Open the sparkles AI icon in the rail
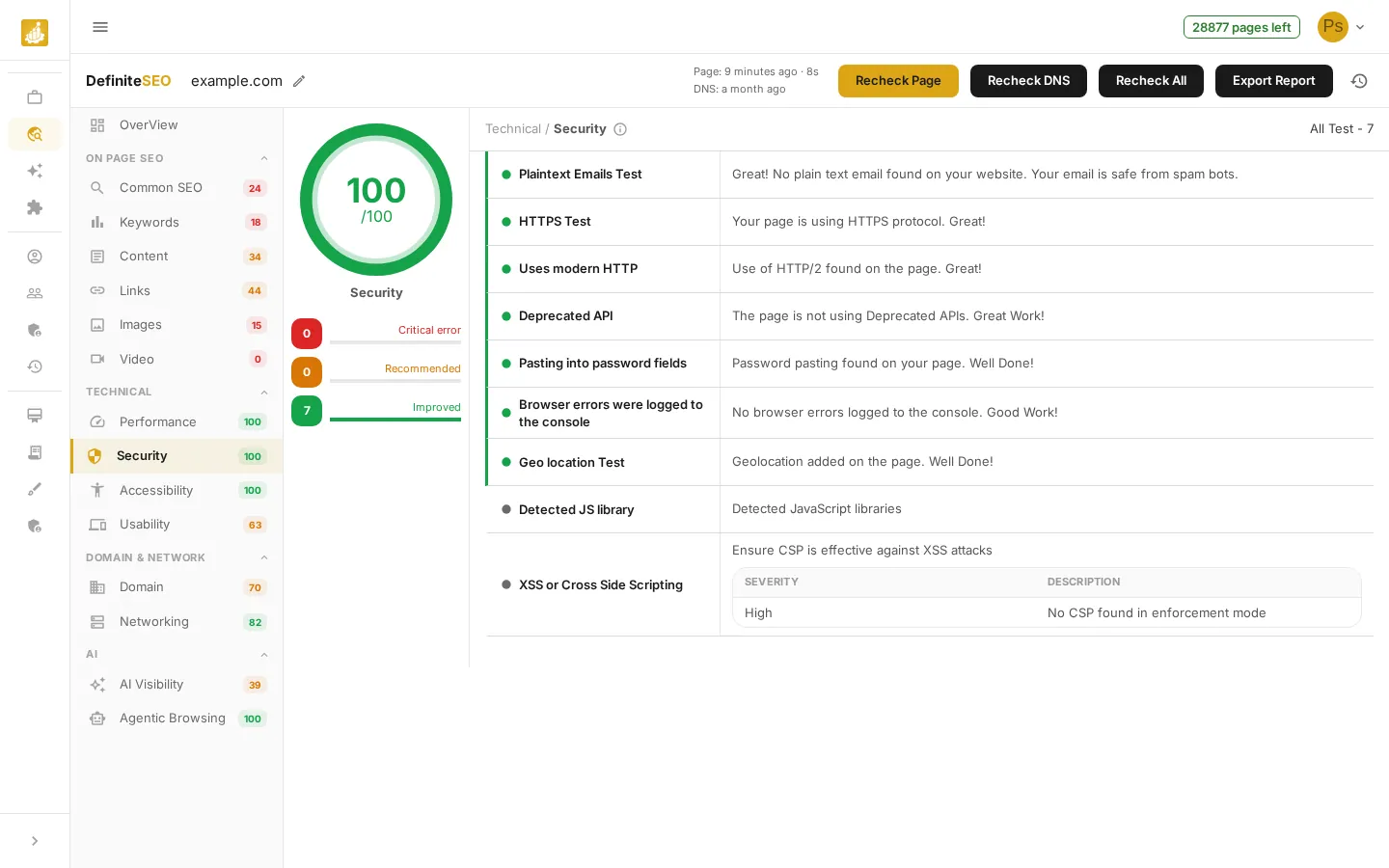 tap(35, 171)
